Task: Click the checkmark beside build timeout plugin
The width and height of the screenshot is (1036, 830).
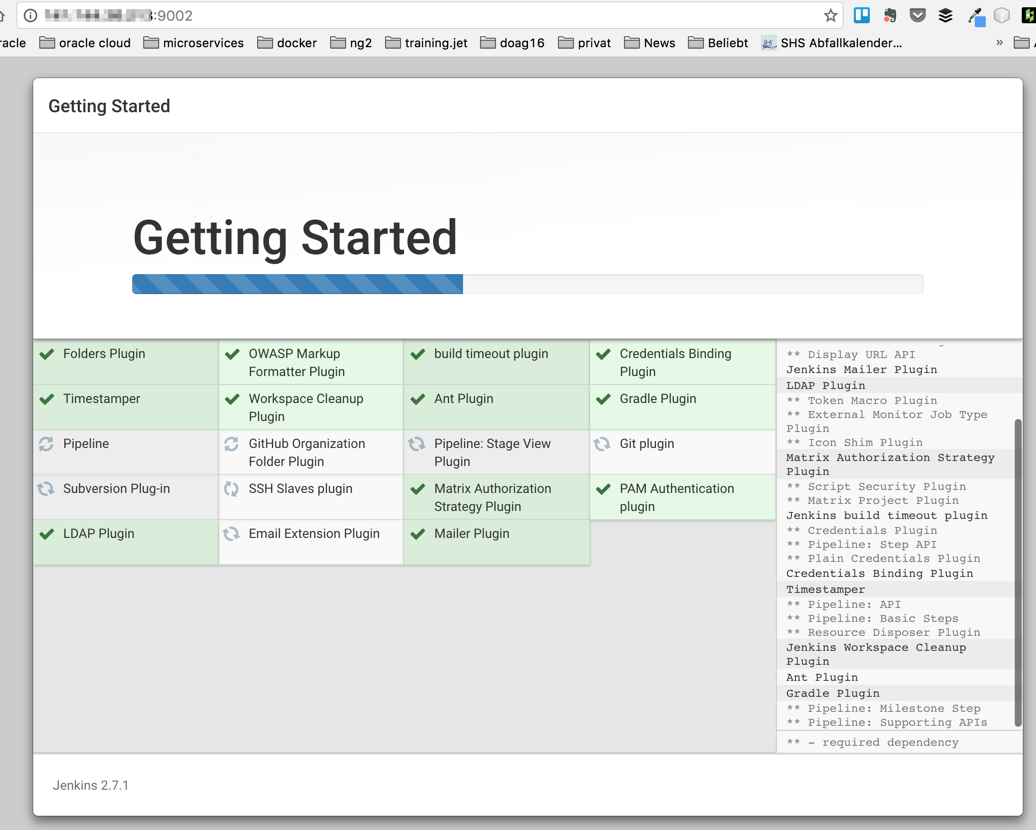Action: point(418,354)
